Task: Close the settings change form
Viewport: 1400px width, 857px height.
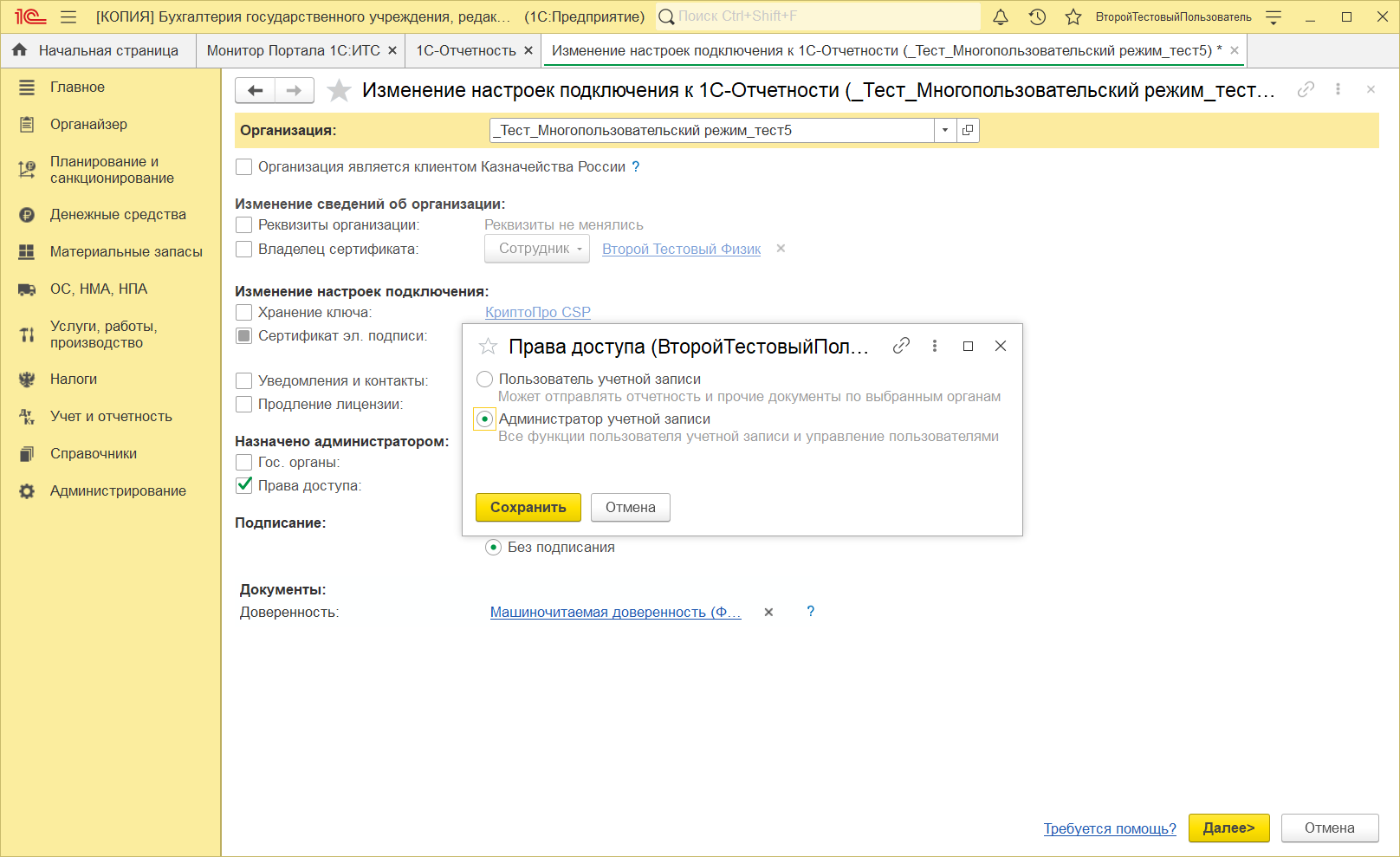Action: click(x=1371, y=89)
